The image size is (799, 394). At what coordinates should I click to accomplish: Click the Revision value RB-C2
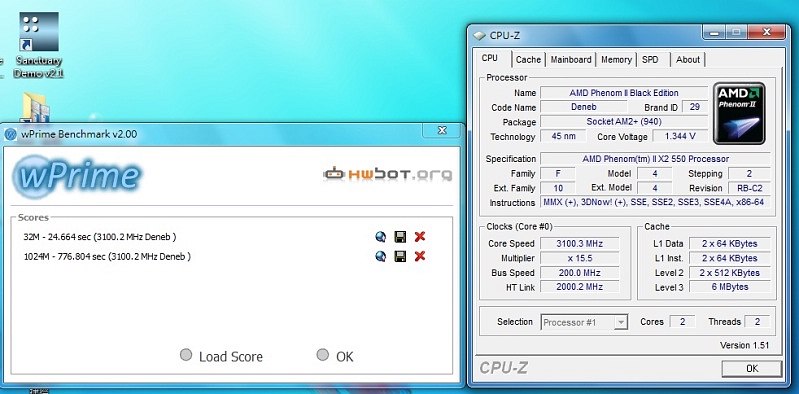[749, 188]
